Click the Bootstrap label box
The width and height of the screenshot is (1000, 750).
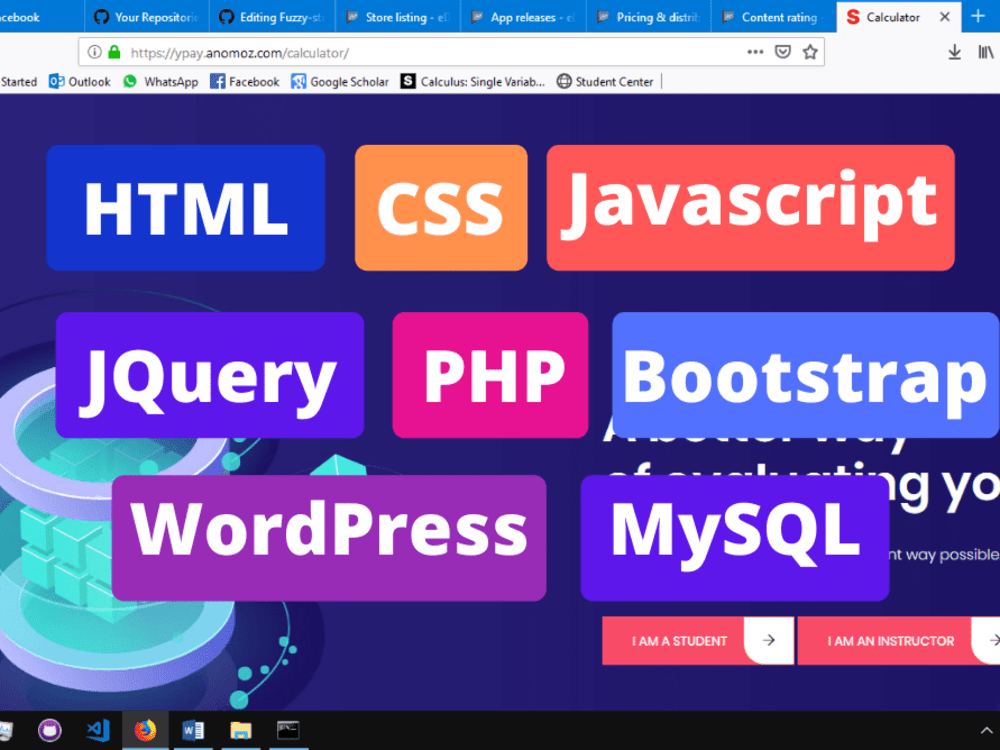pyautogui.click(x=805, y=375)
